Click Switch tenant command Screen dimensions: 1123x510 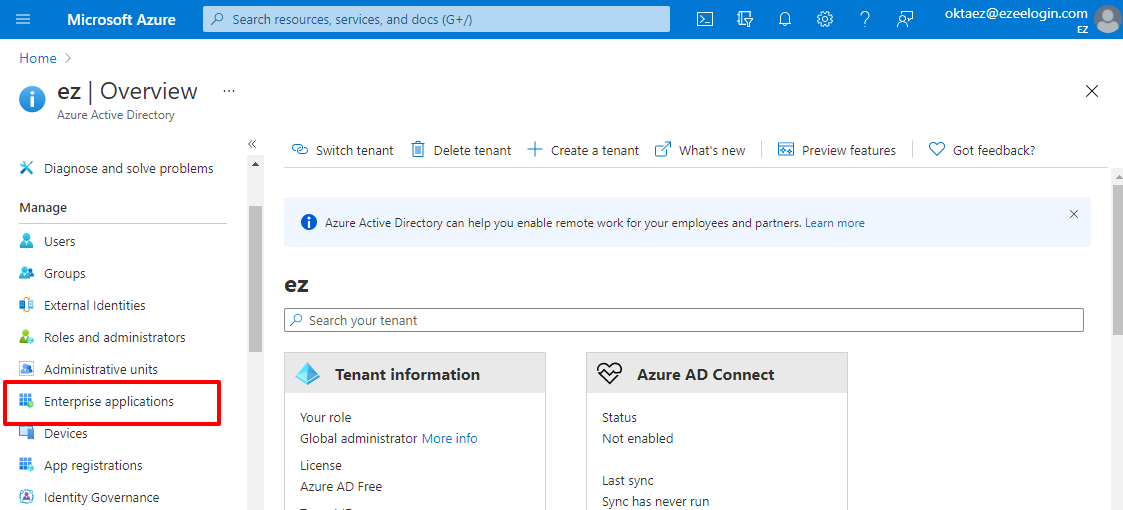pyautogui.click(x=342, y=150)
